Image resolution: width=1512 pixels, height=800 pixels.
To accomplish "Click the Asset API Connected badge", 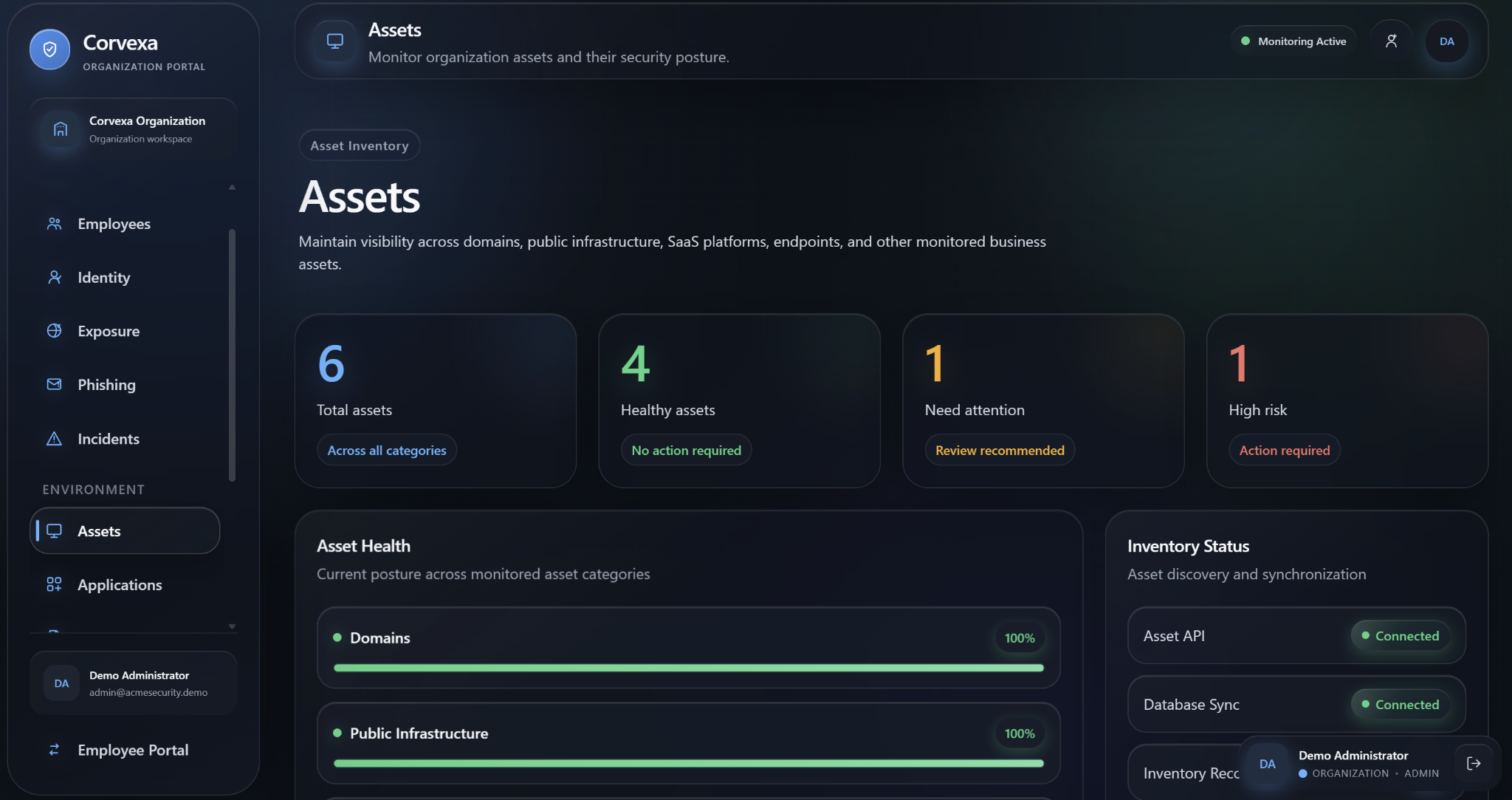I will coord(1401,636).
